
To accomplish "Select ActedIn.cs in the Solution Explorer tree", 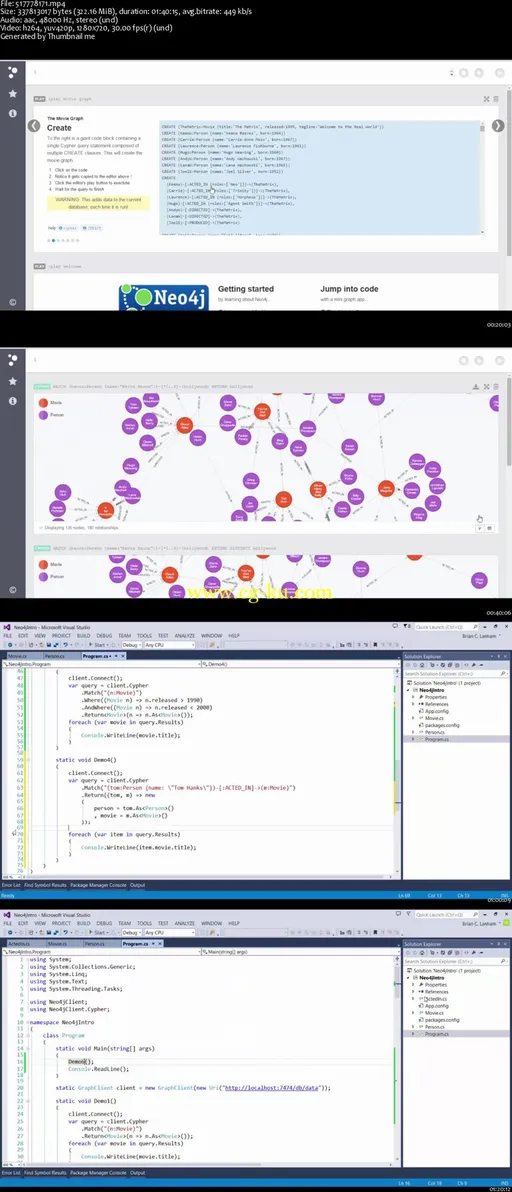I will click(437, 998).
